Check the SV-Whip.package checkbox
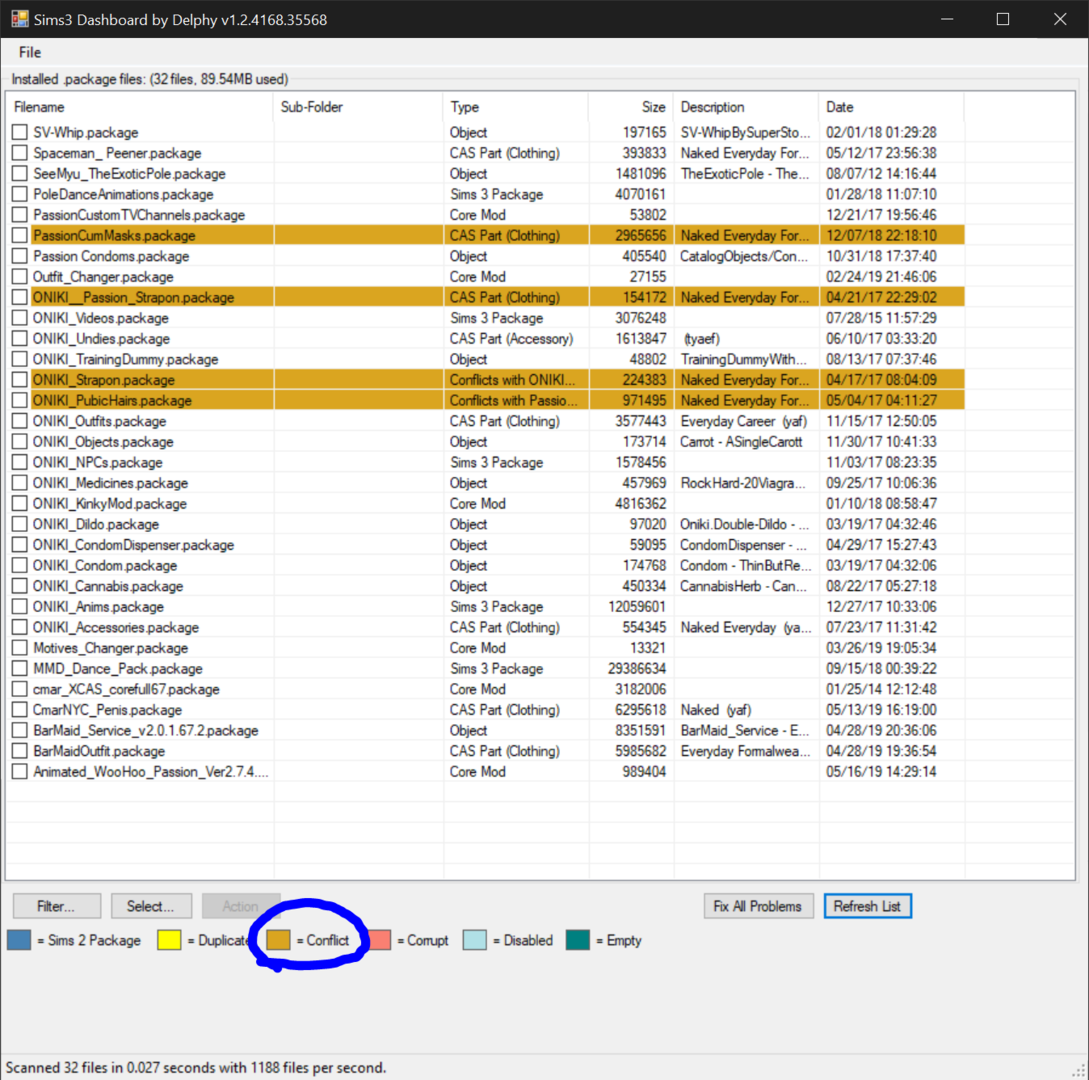 click(20, 132)
